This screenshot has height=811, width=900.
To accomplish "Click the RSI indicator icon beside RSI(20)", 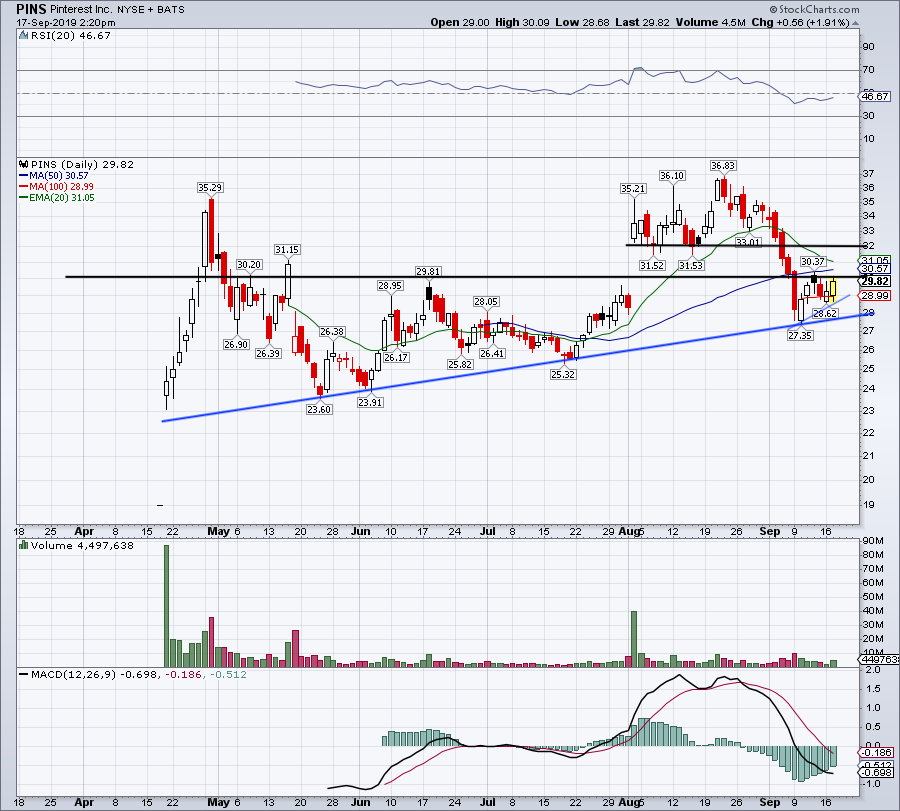I will 23,36.
